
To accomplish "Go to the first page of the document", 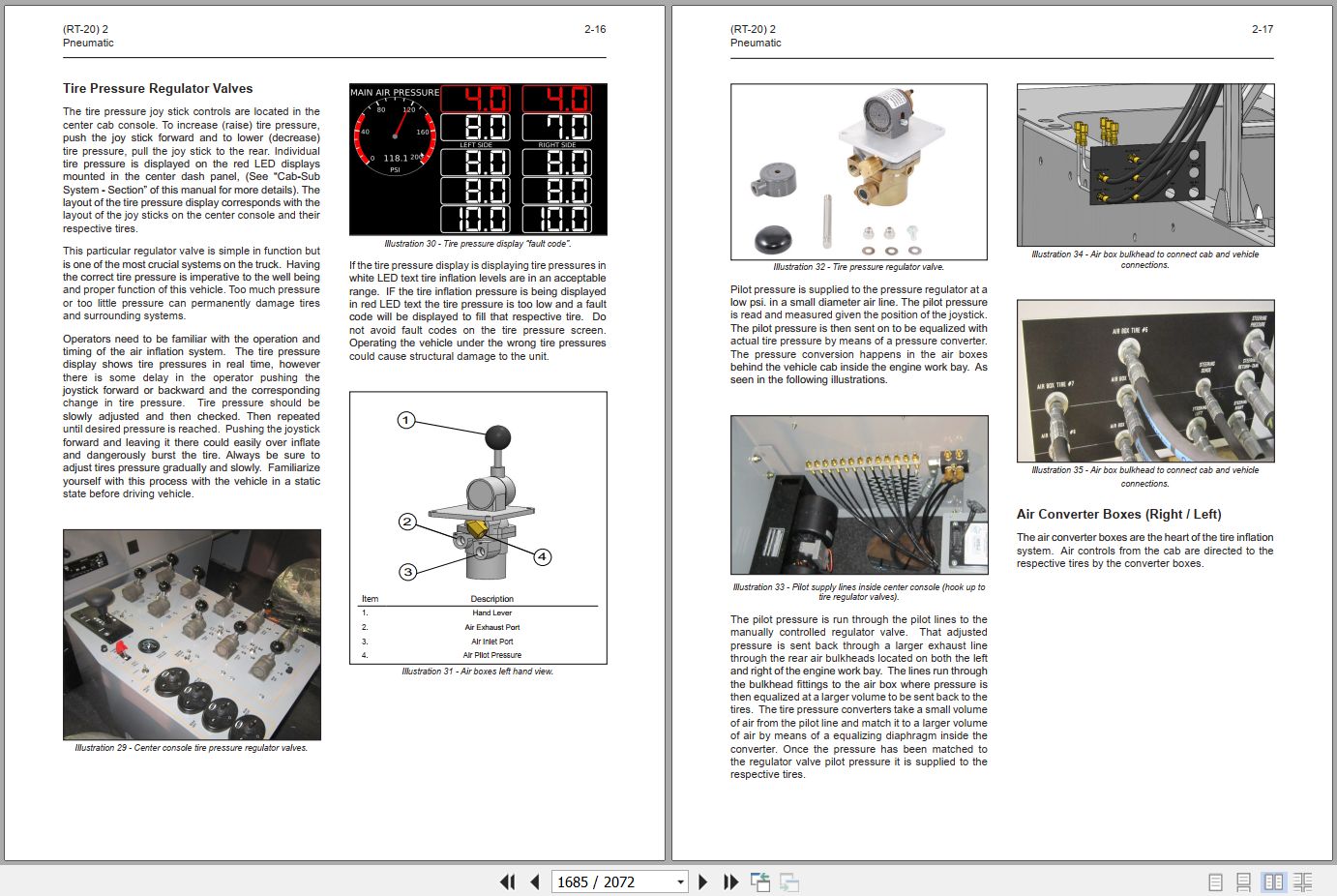I will tap(508, 881).
